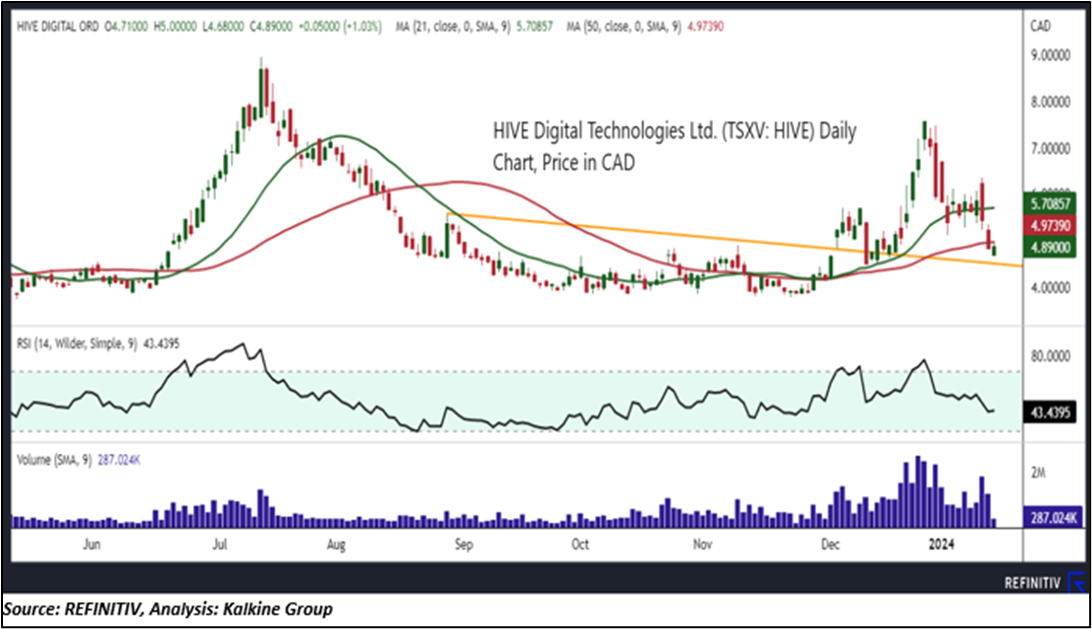Screen dimensions: 1092x629
Task: Click the Jul date axis label
Action: (220, 544)
